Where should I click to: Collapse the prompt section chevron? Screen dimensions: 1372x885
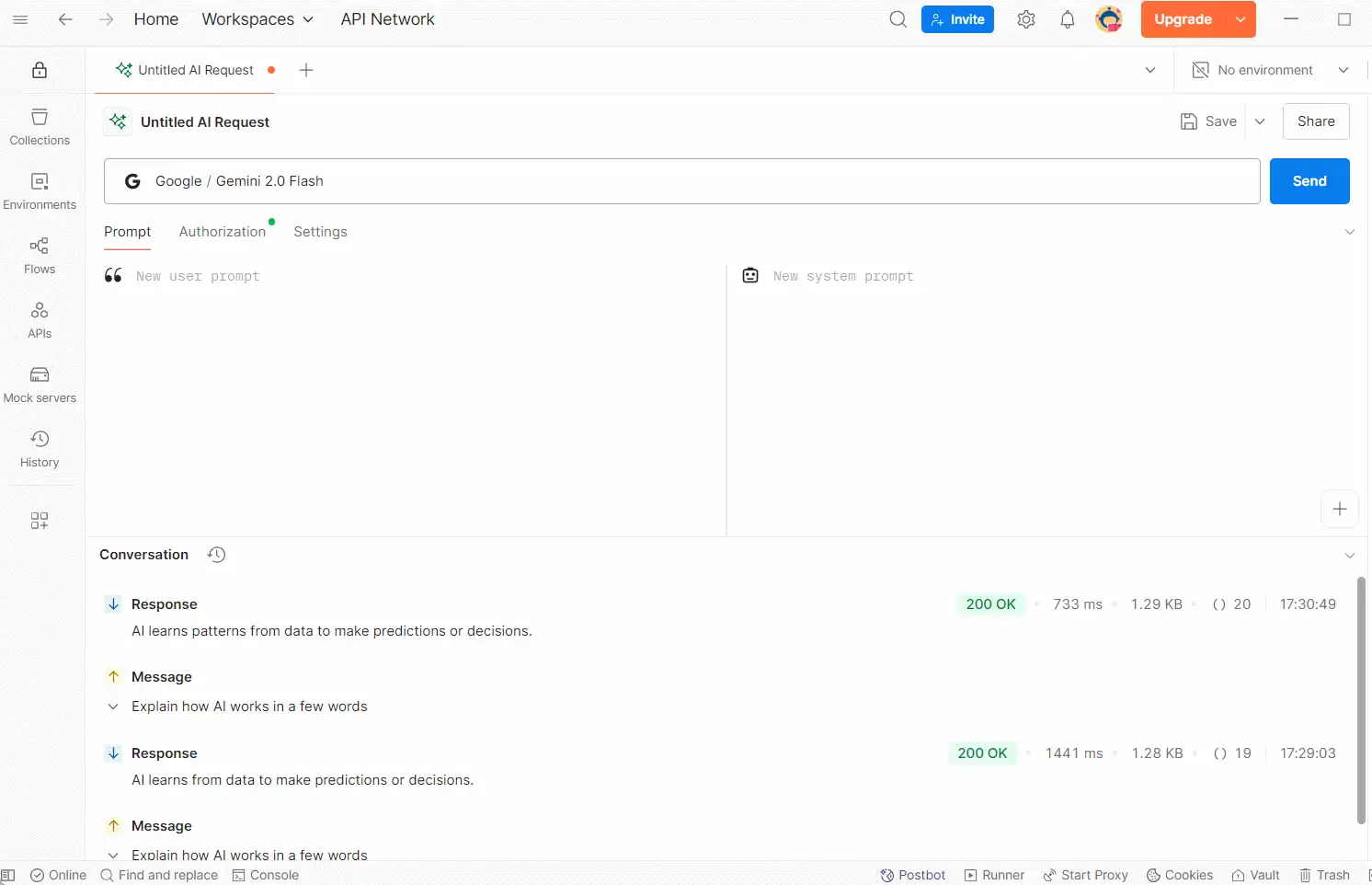coord(1350,232)
